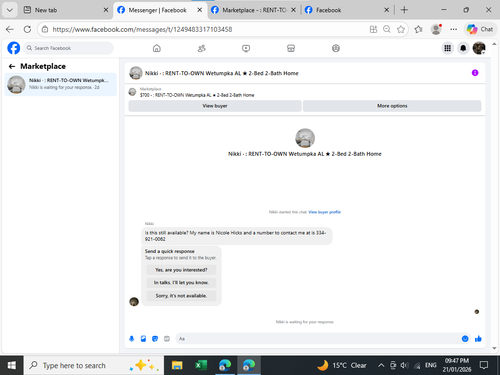Send quick reply 'In talks. I'll let you know.'

point(181,283)
